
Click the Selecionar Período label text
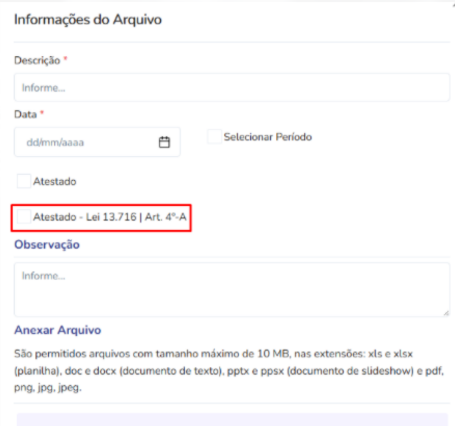tap(268, 137)
